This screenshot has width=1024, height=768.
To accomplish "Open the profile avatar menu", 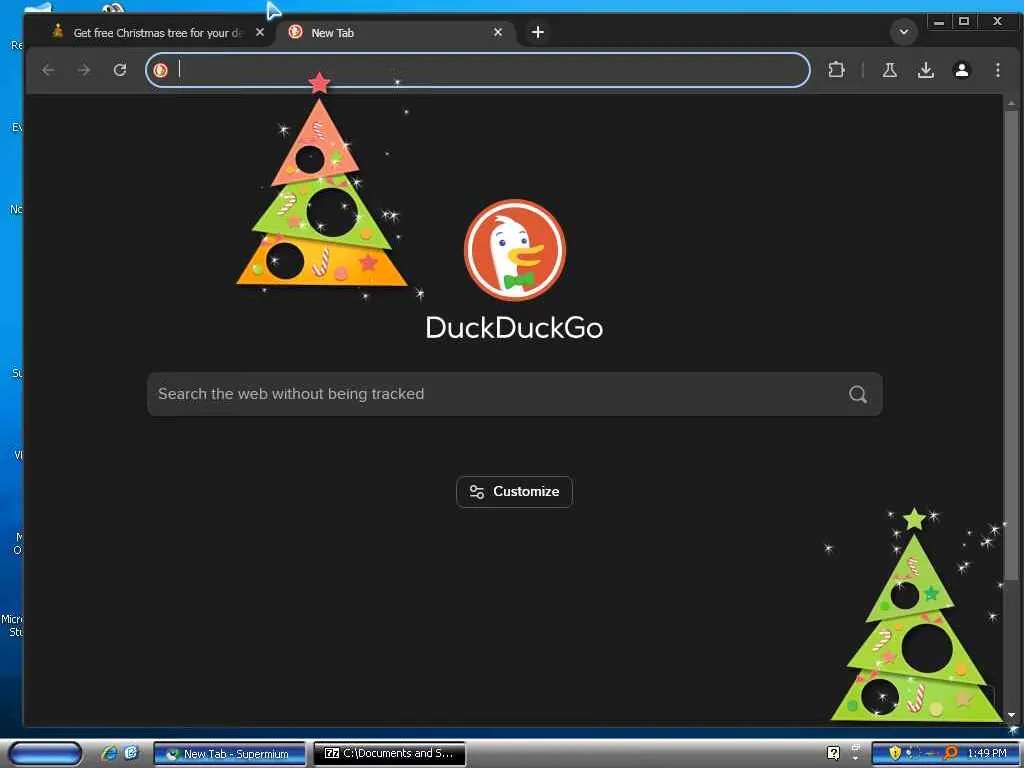I will (x=961, y=70).
